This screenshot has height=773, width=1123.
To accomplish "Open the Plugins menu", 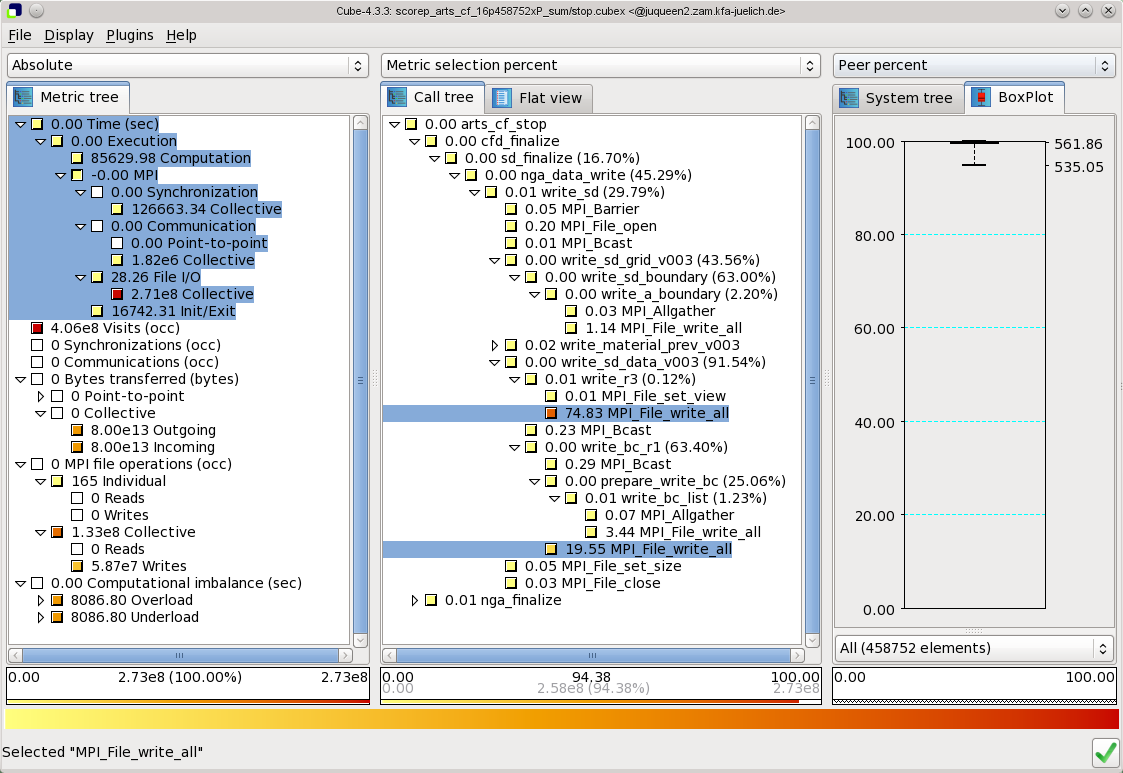I will 129,35.
